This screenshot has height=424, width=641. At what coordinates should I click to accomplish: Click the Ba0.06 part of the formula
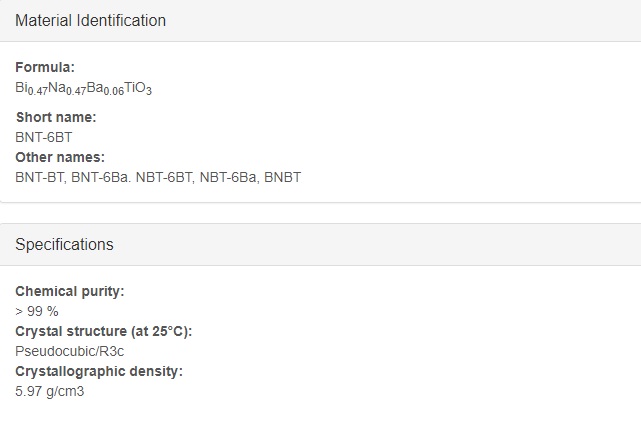coord(105,88)
